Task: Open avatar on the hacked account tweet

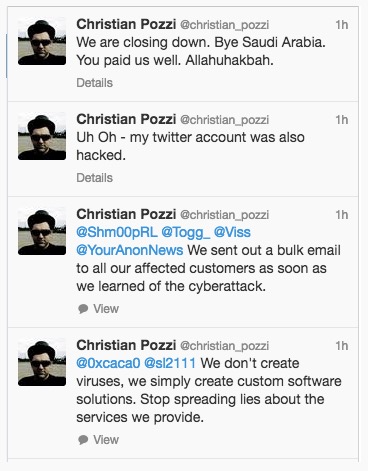Action: tap(42, 136)
